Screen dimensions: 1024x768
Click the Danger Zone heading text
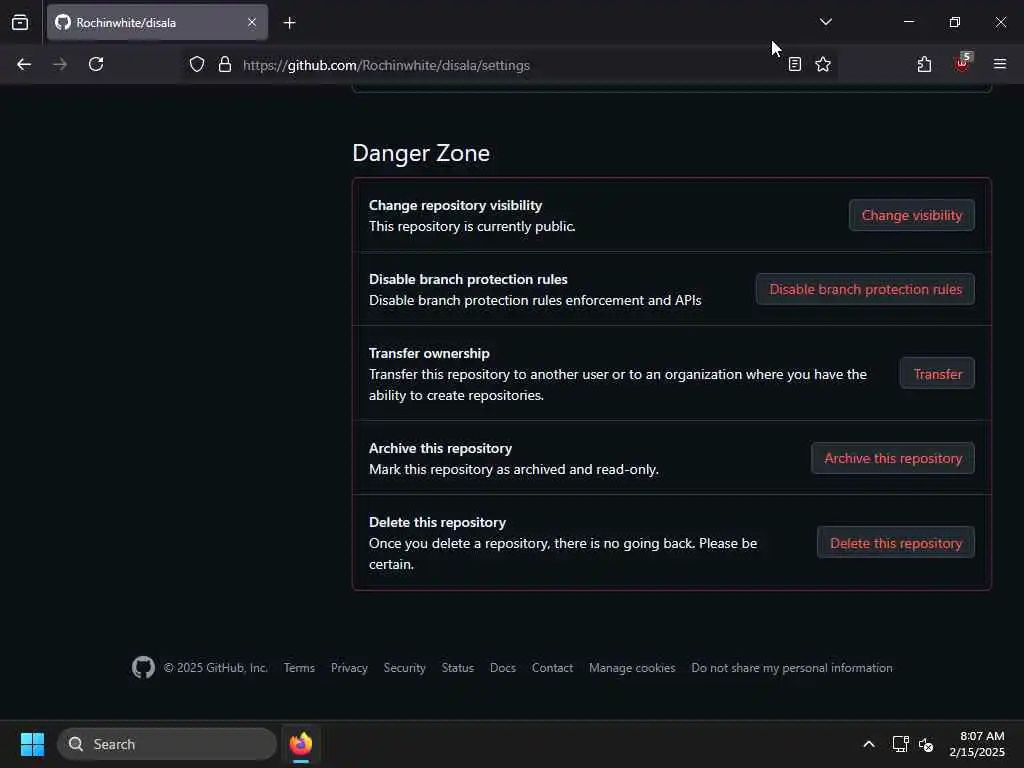pyautogui.click(x=421, y=153)
